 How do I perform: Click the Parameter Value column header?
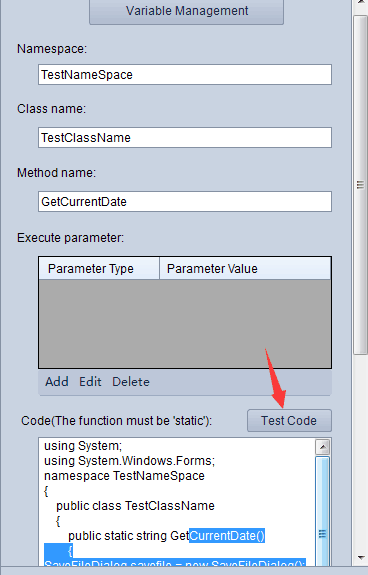(x=245, y=268)
